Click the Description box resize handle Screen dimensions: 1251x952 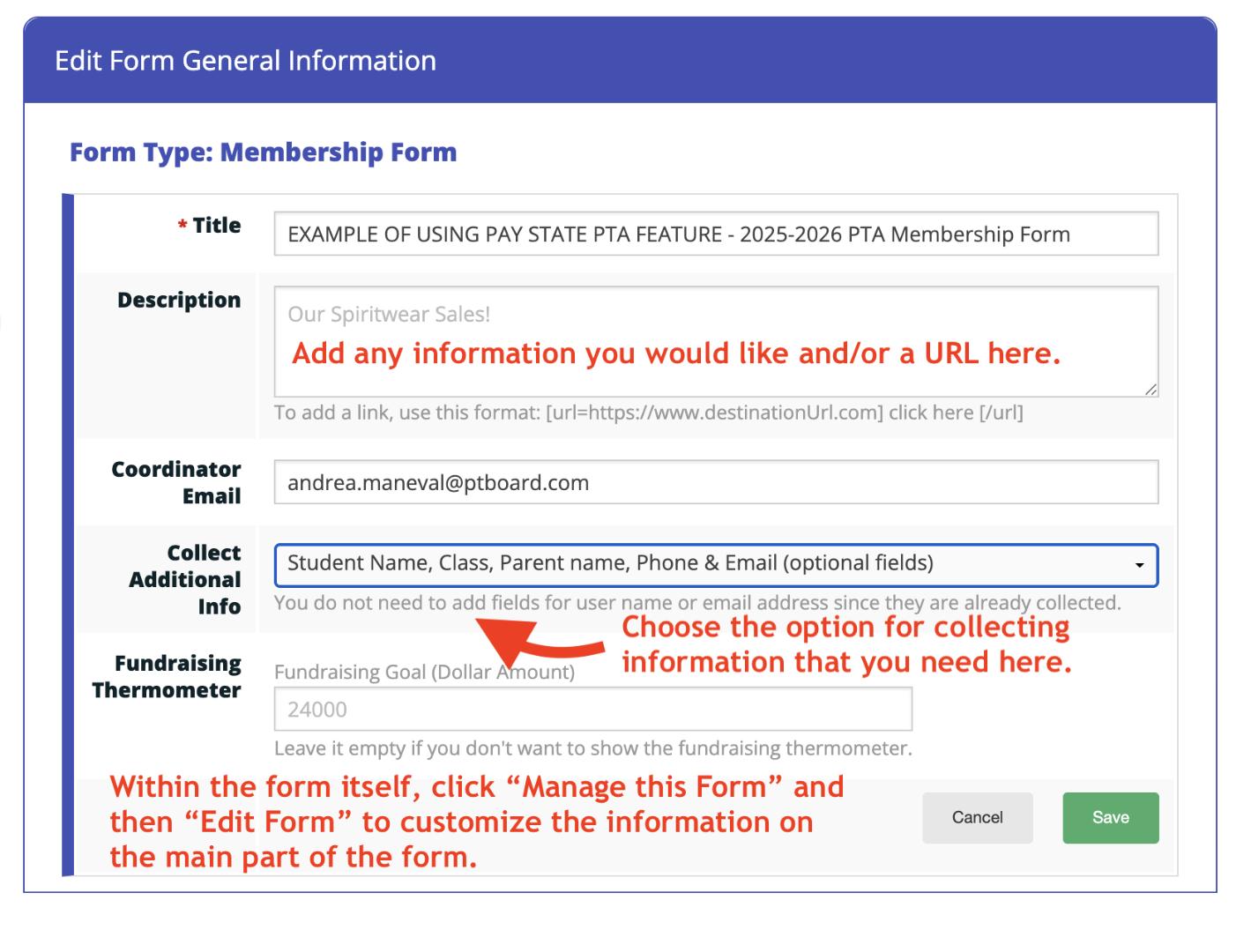pyautogui.click(x=1150, y=389)
